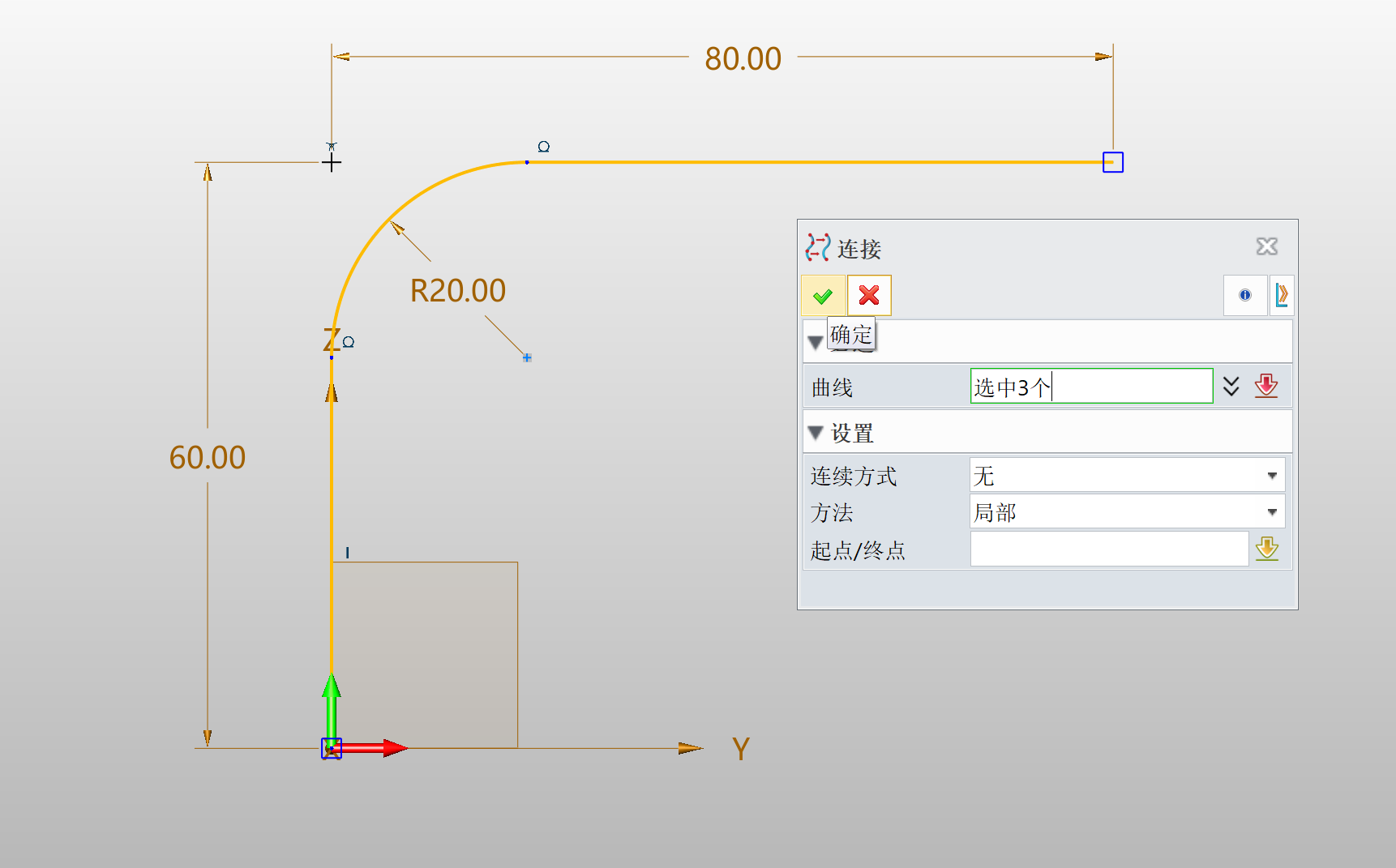Select the 80.00 dimension value

click(x=743, y=58)
